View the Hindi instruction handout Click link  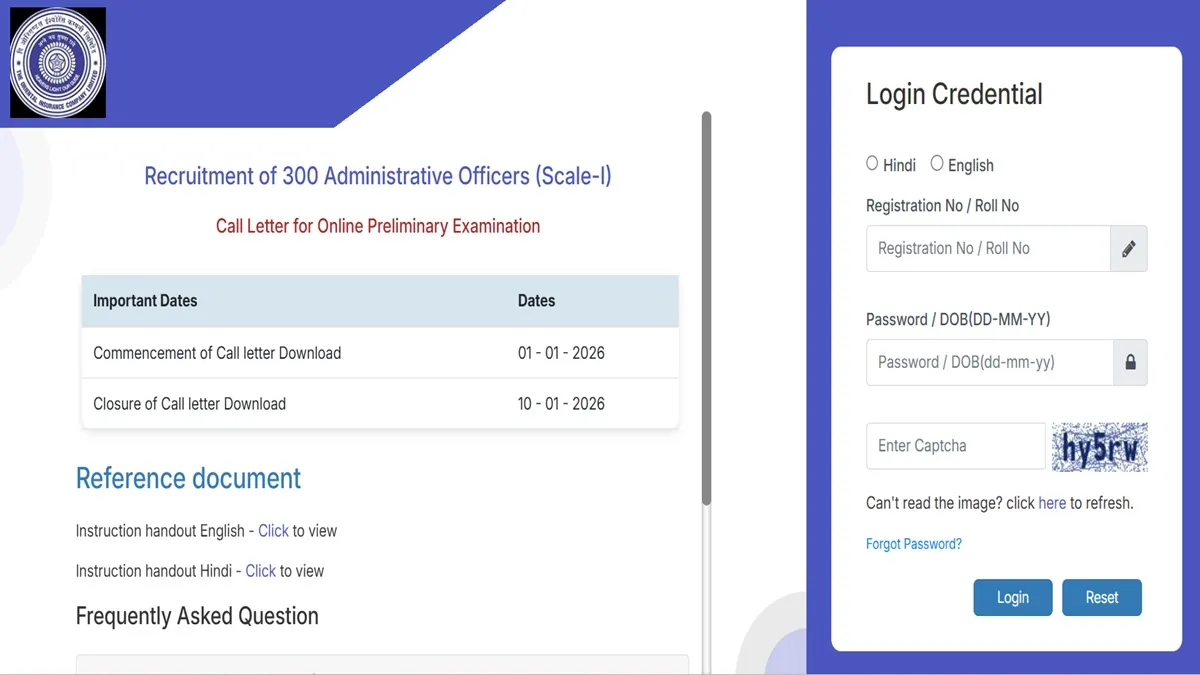(260, 571)
